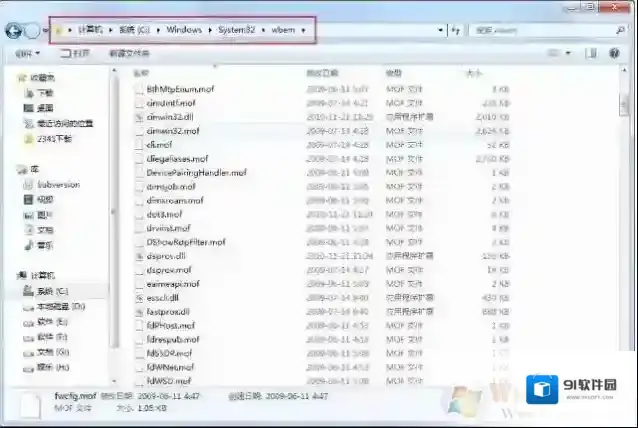Select the 图片 library in sidebar
Viewport: 638px width, 428px height.
pos(45,214)
